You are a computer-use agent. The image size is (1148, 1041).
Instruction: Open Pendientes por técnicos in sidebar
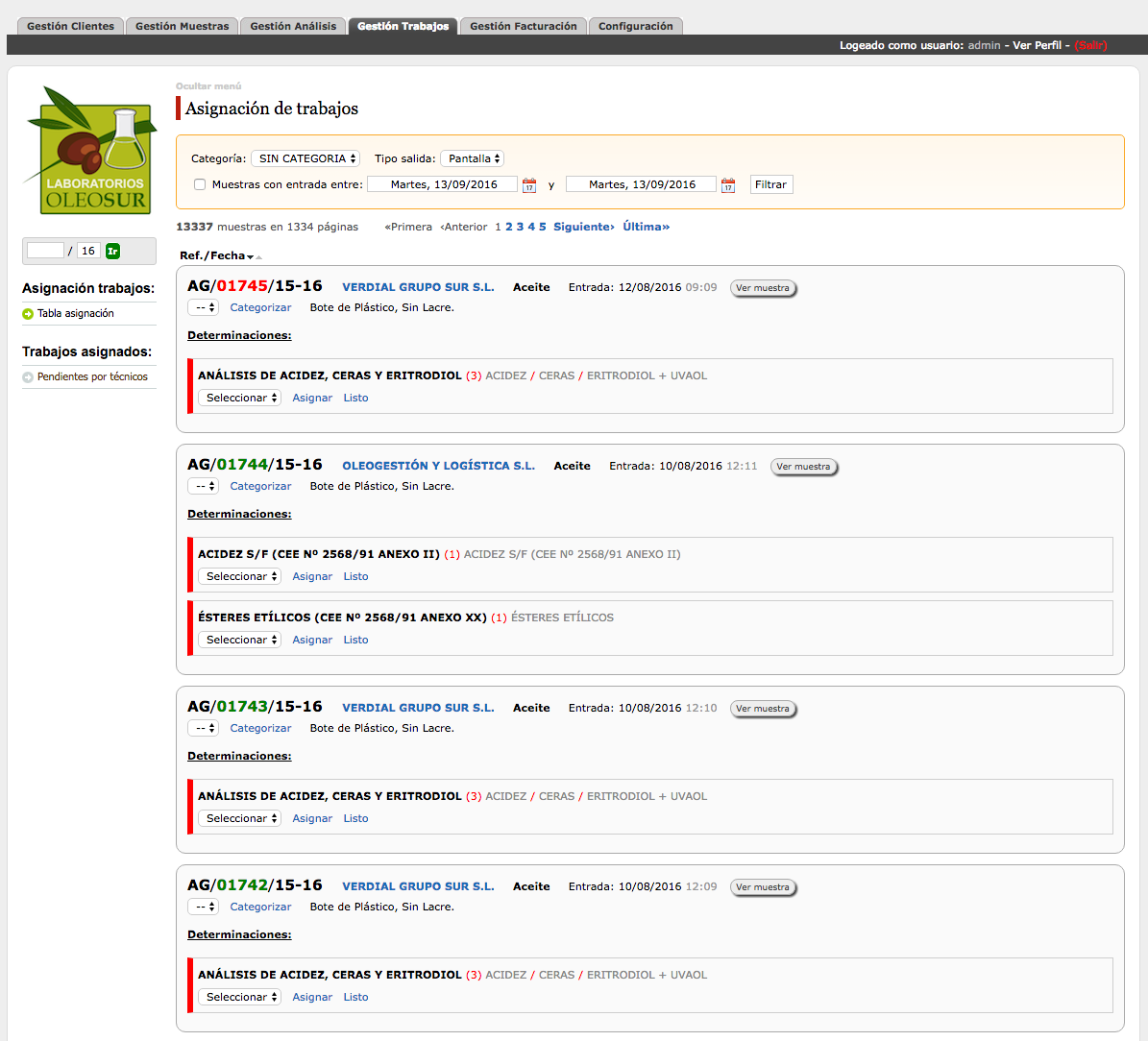click(92, 377)
